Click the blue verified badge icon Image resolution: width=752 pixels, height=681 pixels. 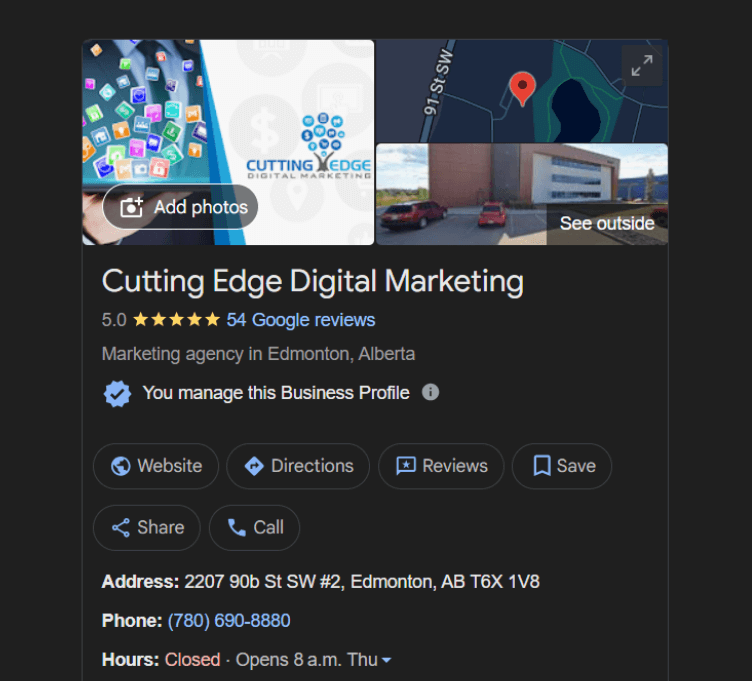point(118,393)
